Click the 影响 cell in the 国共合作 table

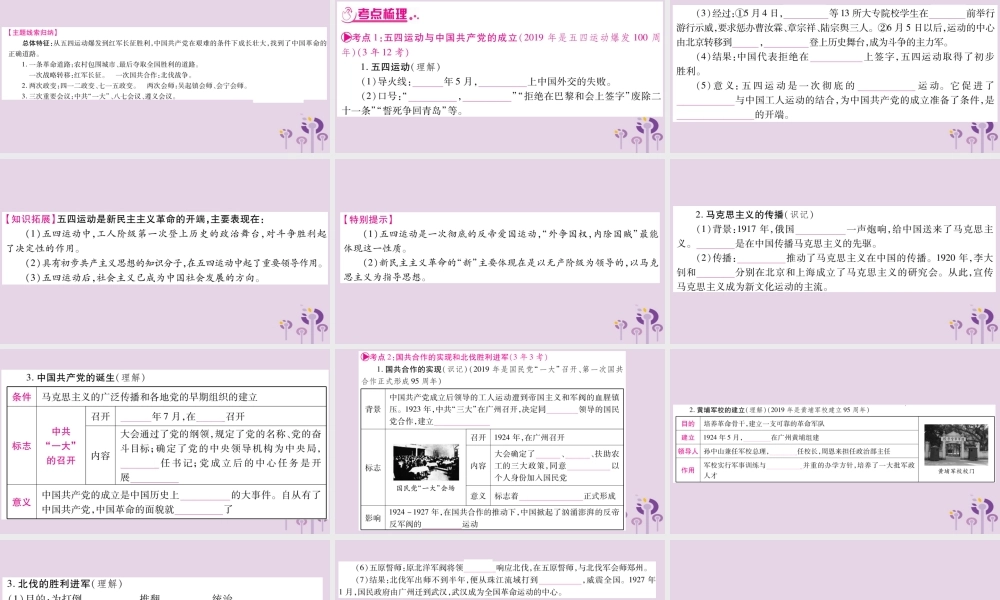pos(373,518)
